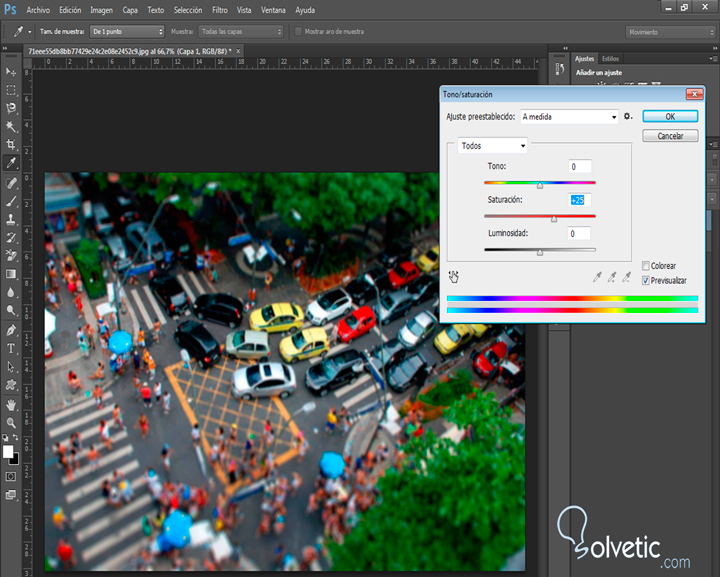This screenshot has width=720, height=577.
Task: Open the Imagen menu
Action: point(101,10)
